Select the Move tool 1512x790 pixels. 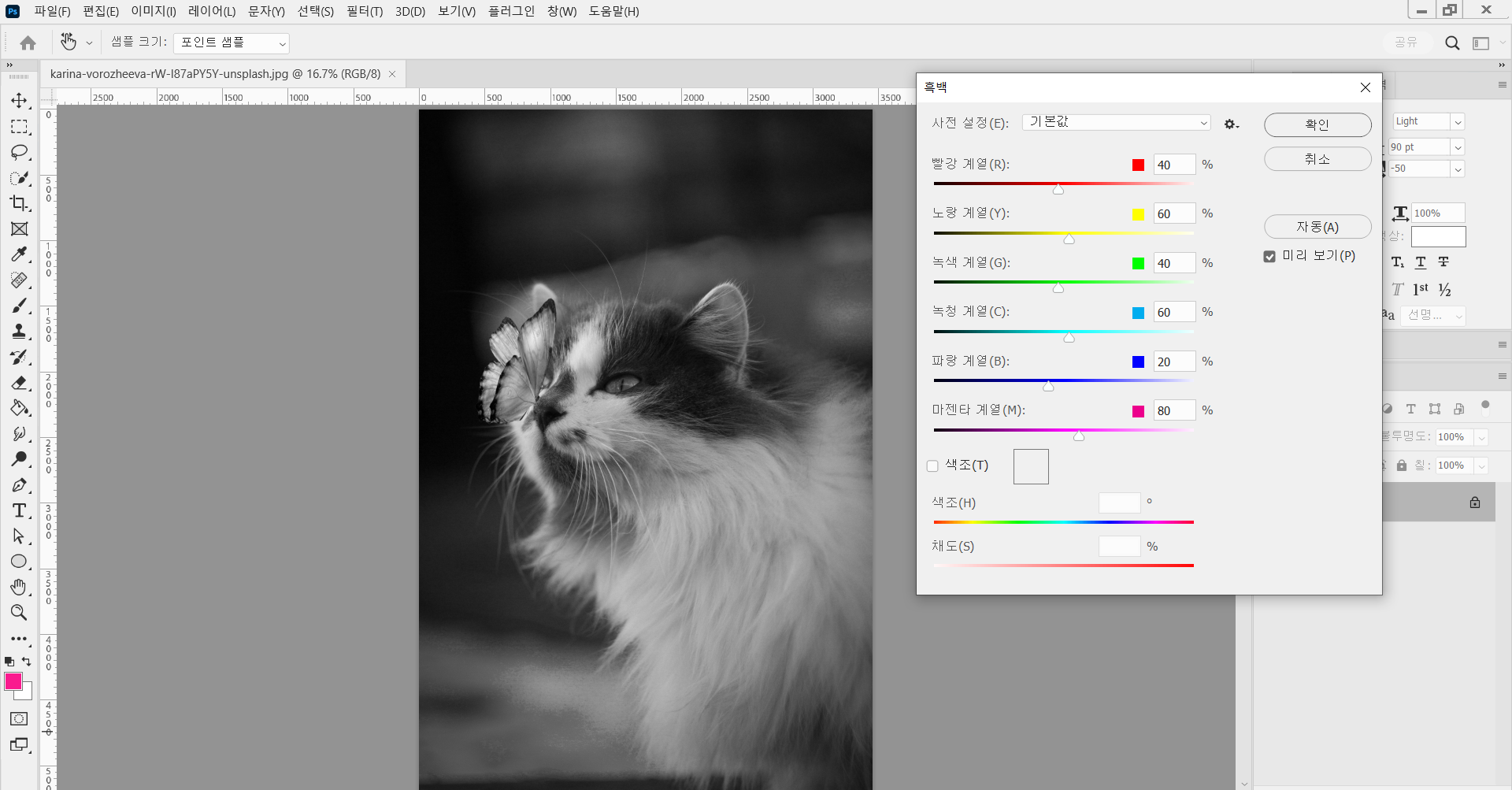(19, 101)
